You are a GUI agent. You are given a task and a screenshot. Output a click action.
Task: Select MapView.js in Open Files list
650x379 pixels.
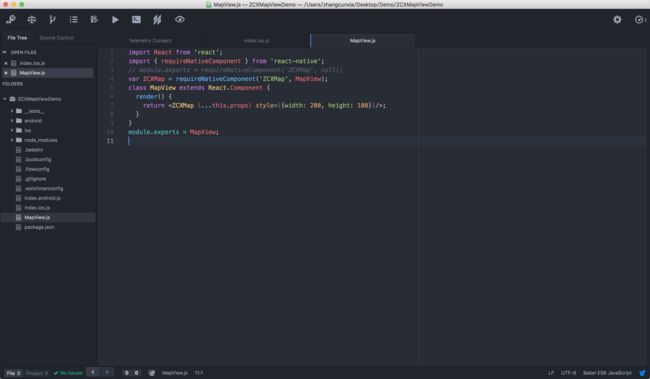coord(32,73)
